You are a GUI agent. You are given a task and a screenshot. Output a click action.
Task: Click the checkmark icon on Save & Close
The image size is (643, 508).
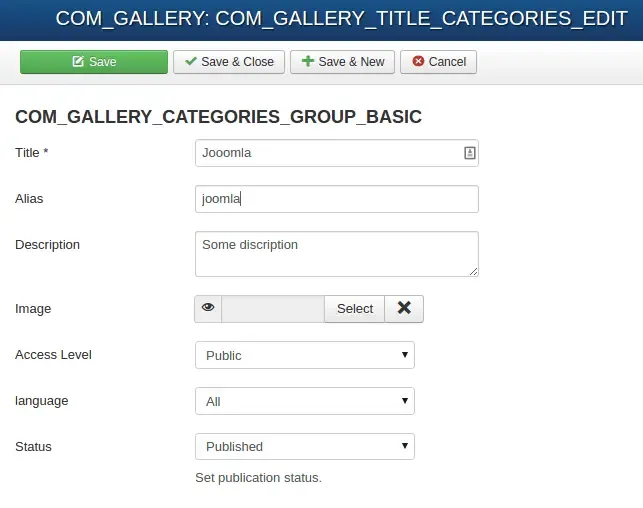click(x=191, y=61)
